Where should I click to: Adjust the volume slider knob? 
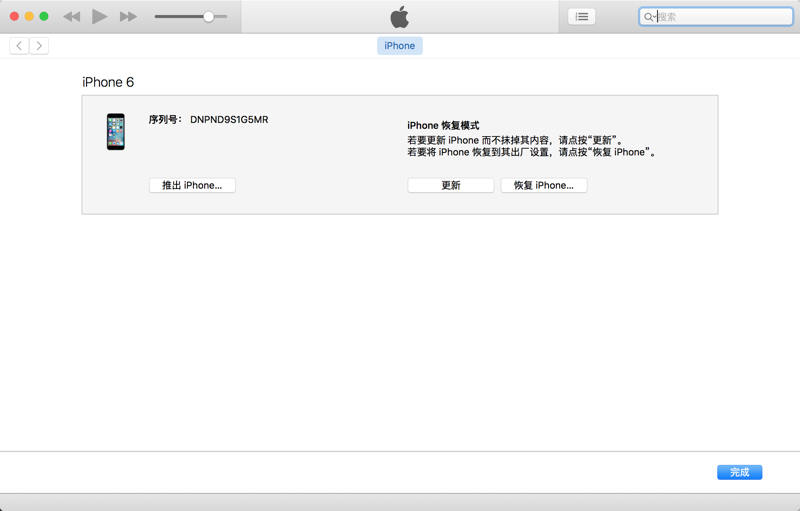208,17
